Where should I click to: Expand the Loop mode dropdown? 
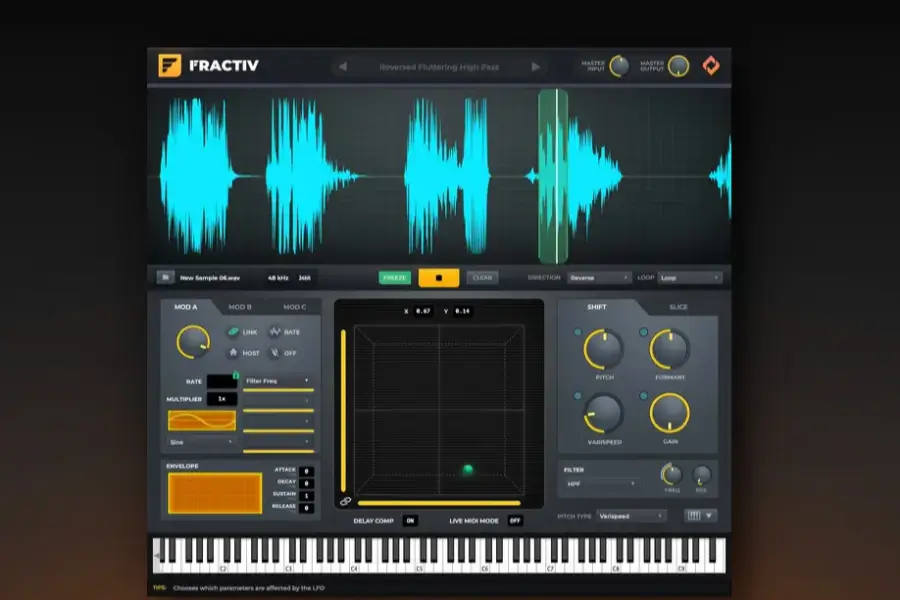pyautogui.click(x=689, y=277)
